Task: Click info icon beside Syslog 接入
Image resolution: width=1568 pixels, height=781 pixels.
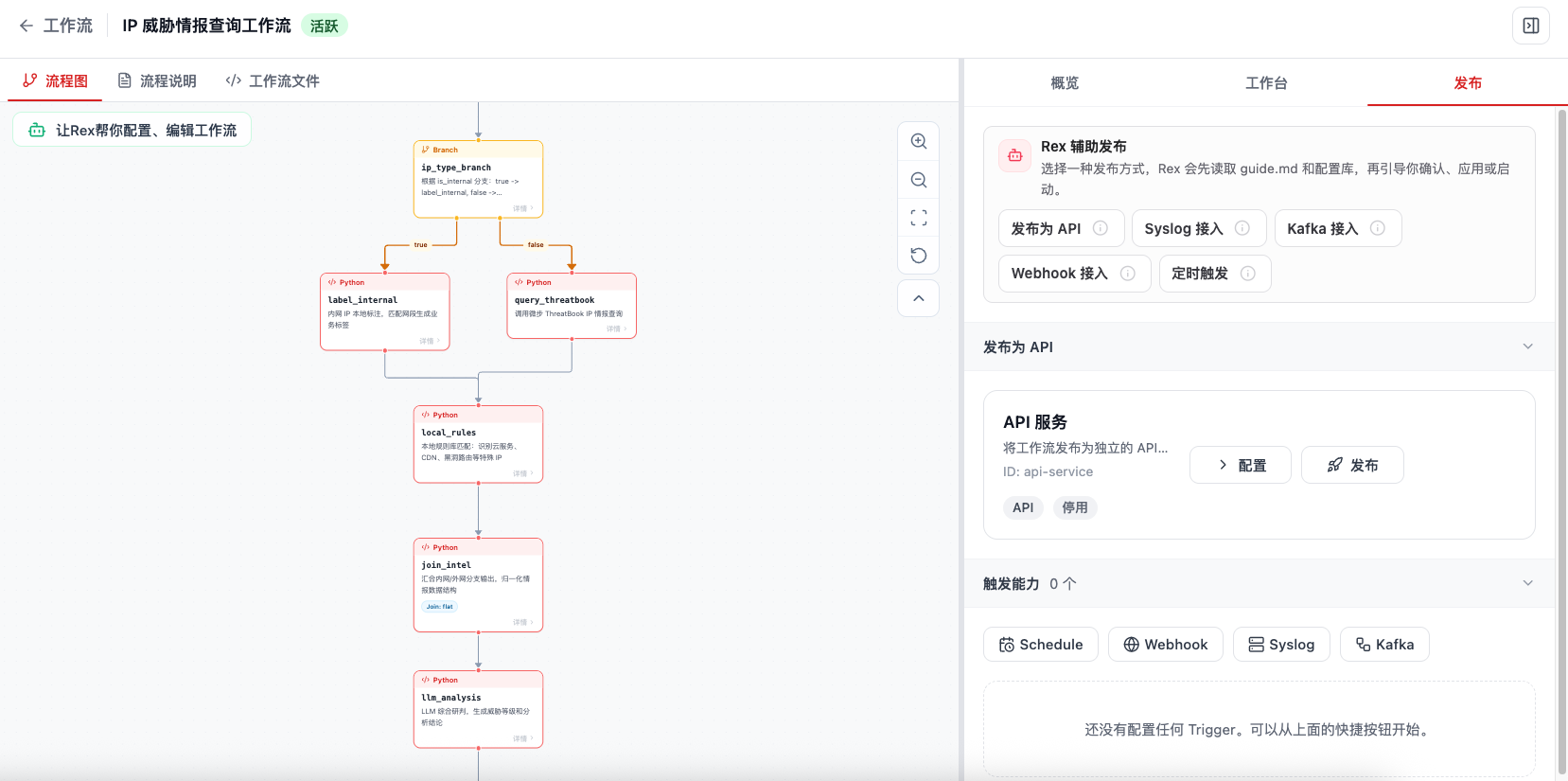Action: tap(1242, 228)
